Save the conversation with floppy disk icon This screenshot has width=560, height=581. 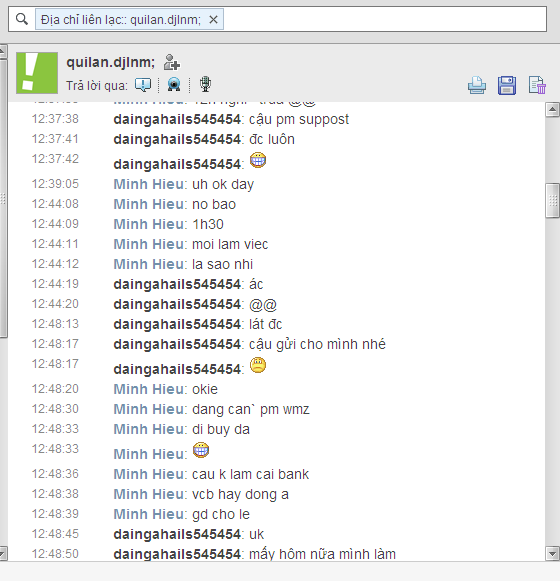507,85
